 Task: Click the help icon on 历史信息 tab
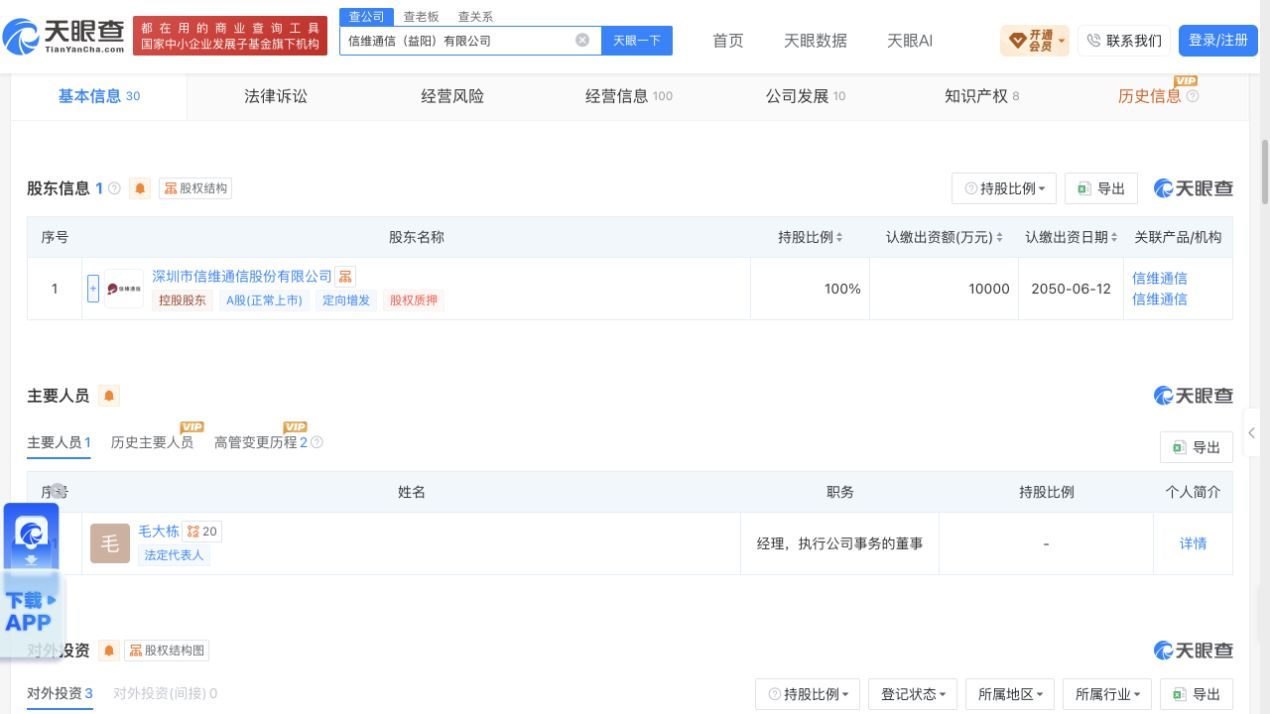[x=1192, y=97]
